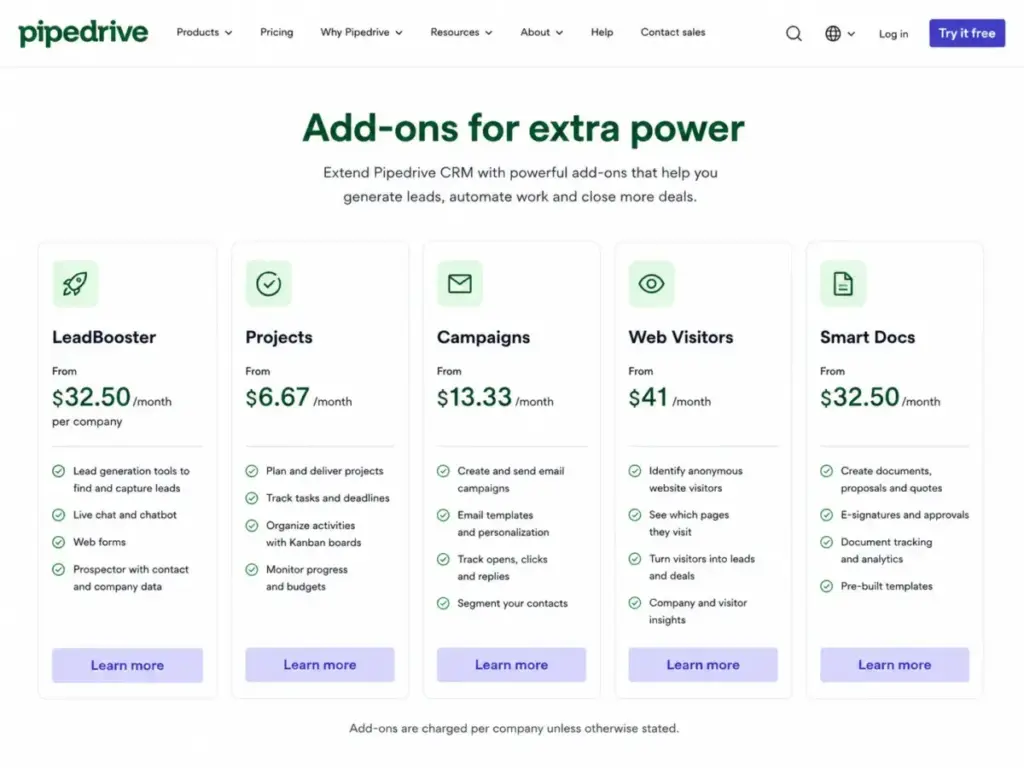Click Learn more for Projects
Image resolution: width=1024 pixels, height=768 pixels.
click(320, 665)
